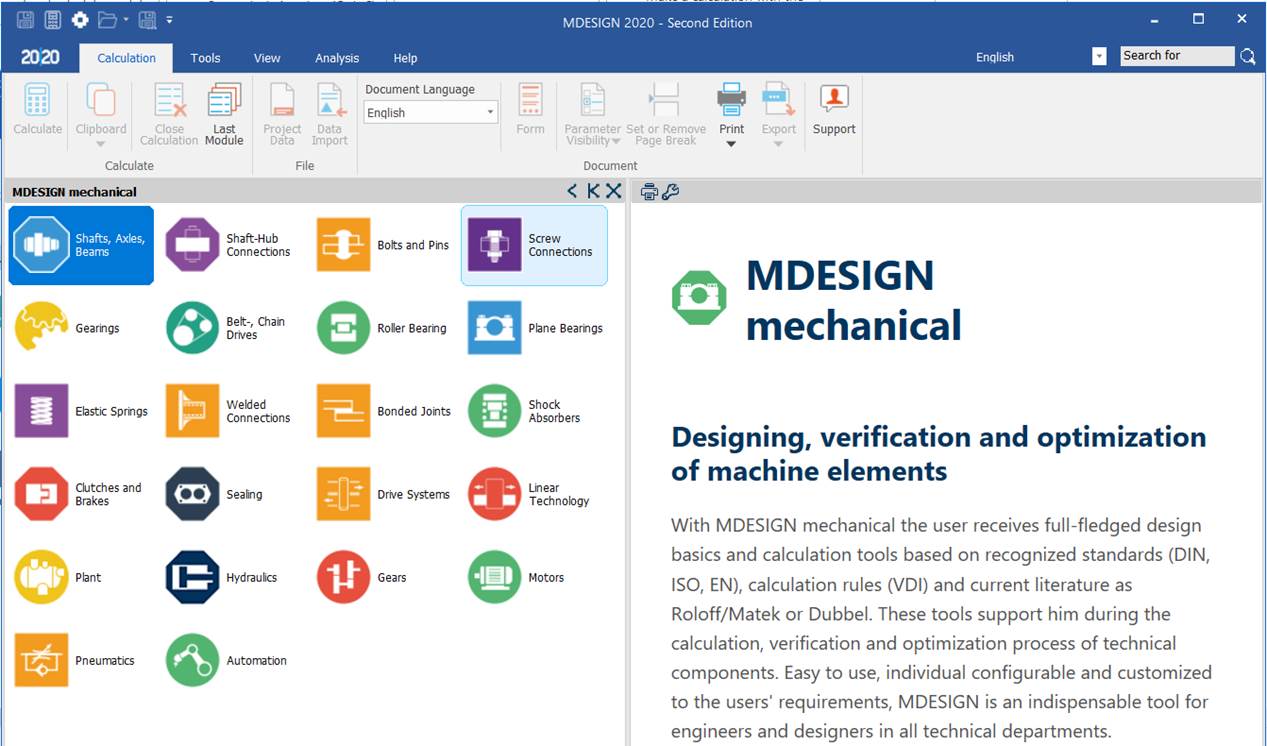Click the Print ribbon icon

[731, 101]
